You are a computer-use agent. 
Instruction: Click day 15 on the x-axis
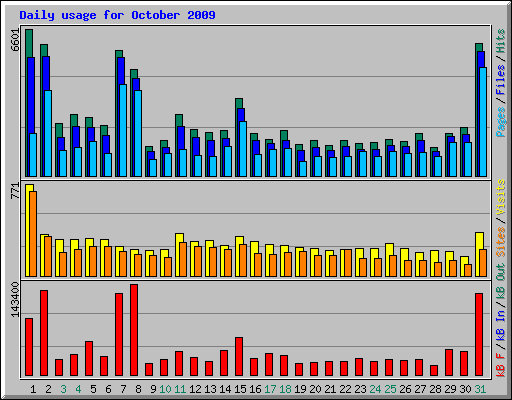coord(240,389)
